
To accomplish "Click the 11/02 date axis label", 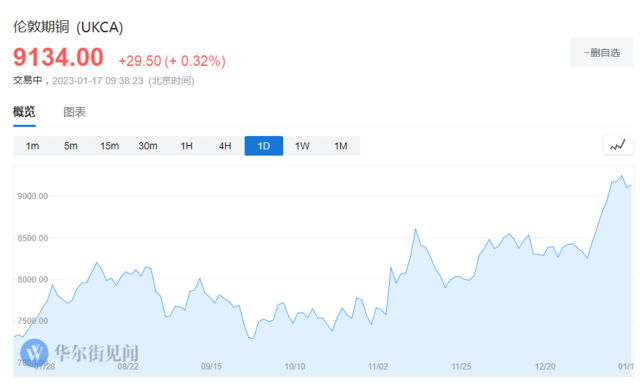I will coord(378,366).
